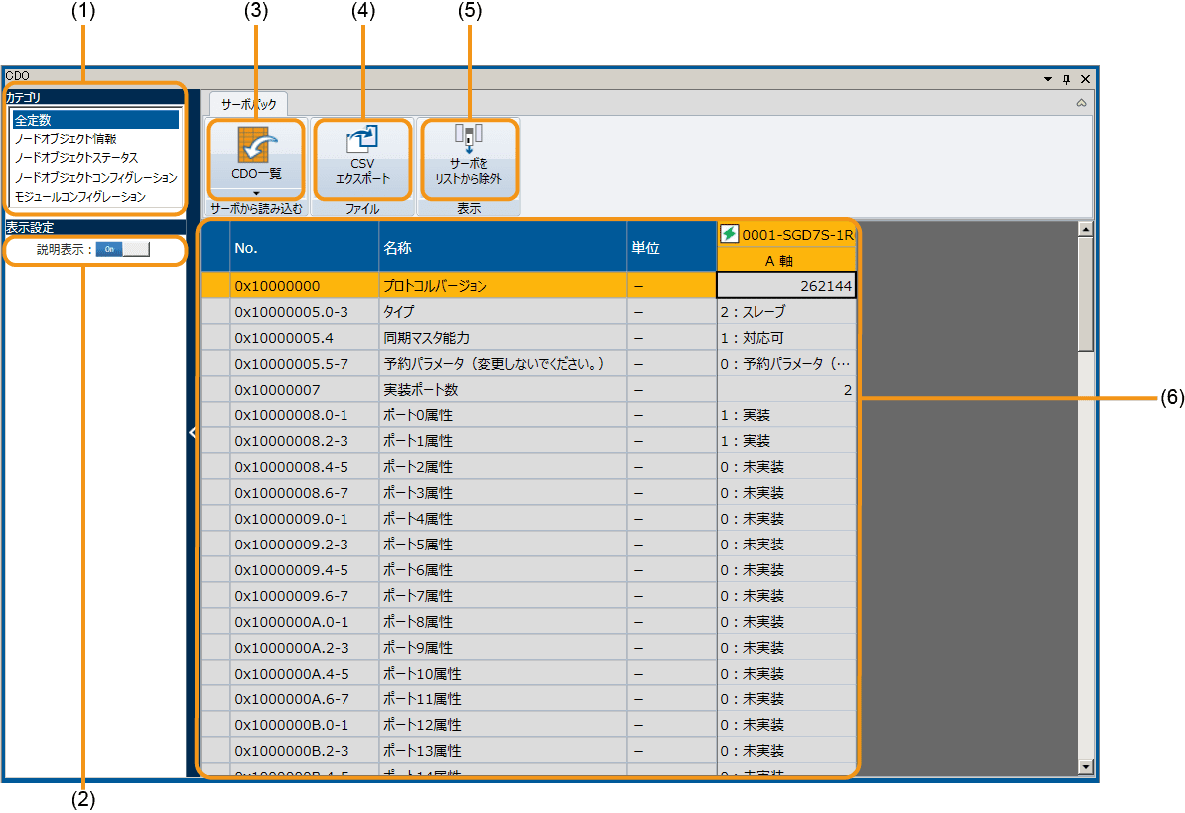Image resolution: width=1185 pixels, height=813 pixels.
Task: Collapse the left panel with the splitter arrow
Action: (192, 432)
